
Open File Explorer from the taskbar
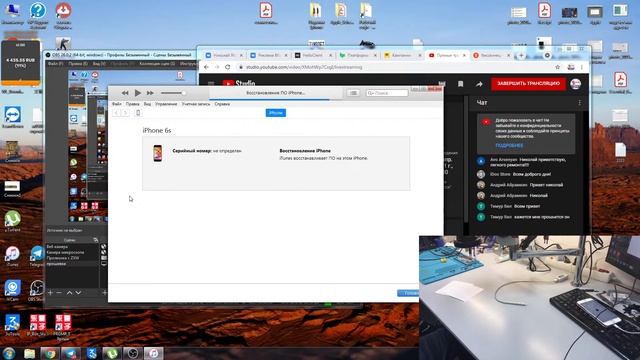point(29,353)
